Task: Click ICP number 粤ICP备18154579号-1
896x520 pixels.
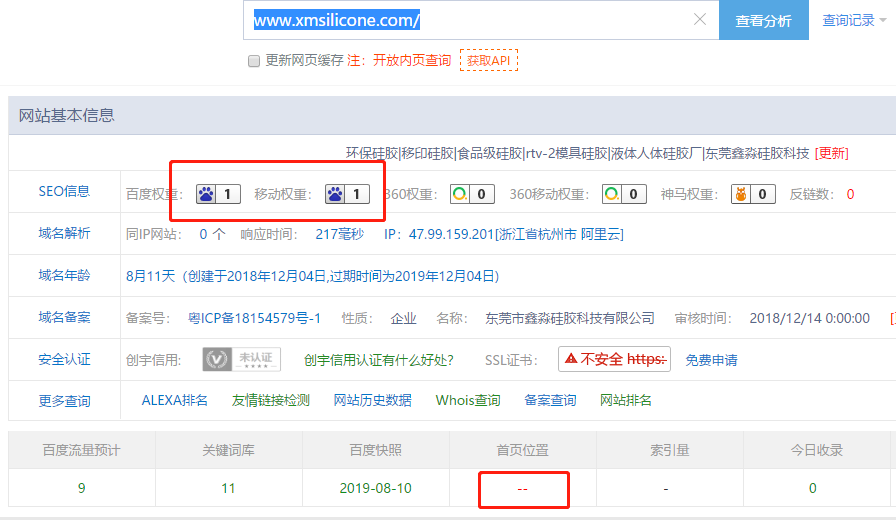Action: [254, 318]
